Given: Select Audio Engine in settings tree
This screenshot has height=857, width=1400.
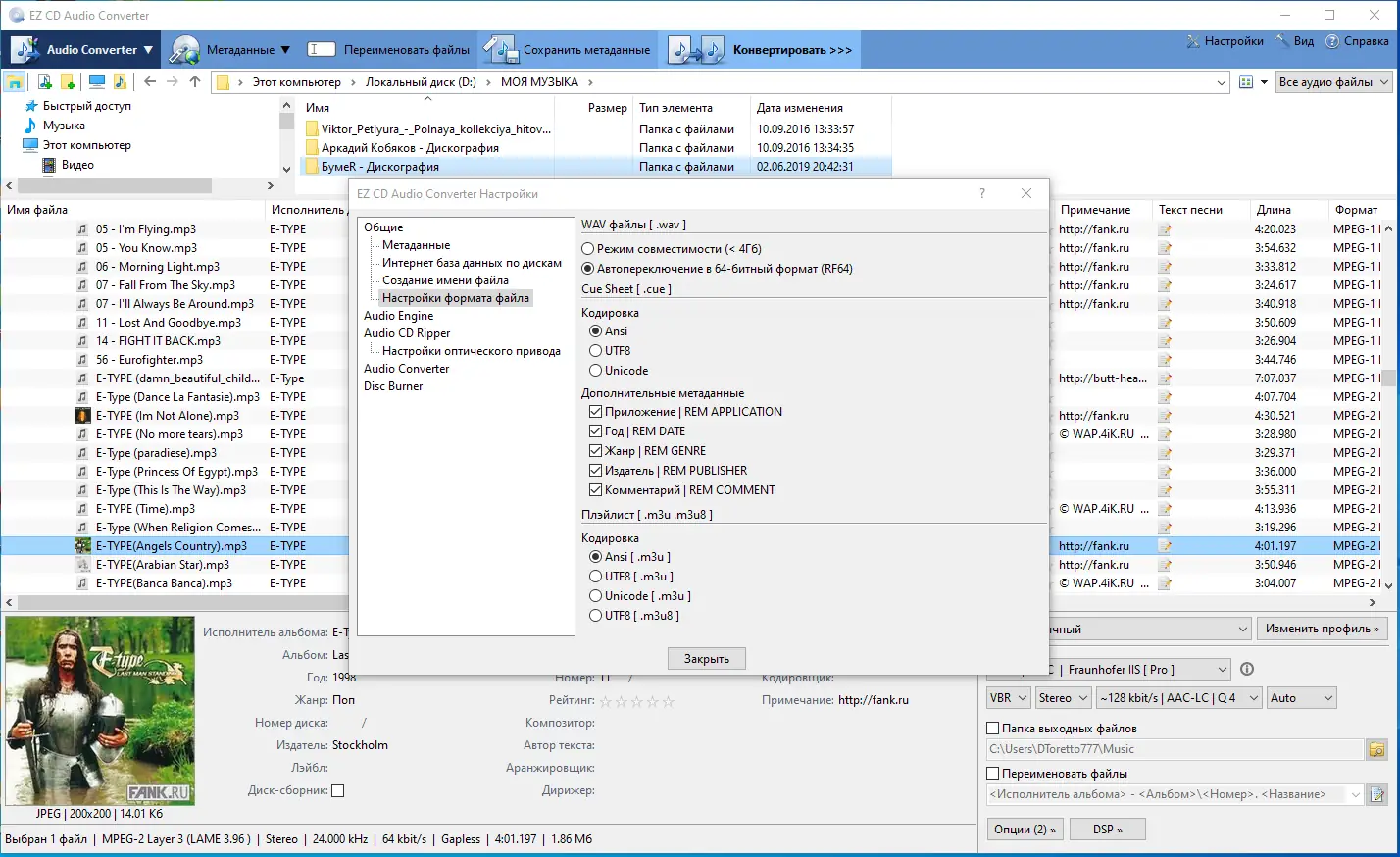Looking at the screenshot, I should 398,316.
